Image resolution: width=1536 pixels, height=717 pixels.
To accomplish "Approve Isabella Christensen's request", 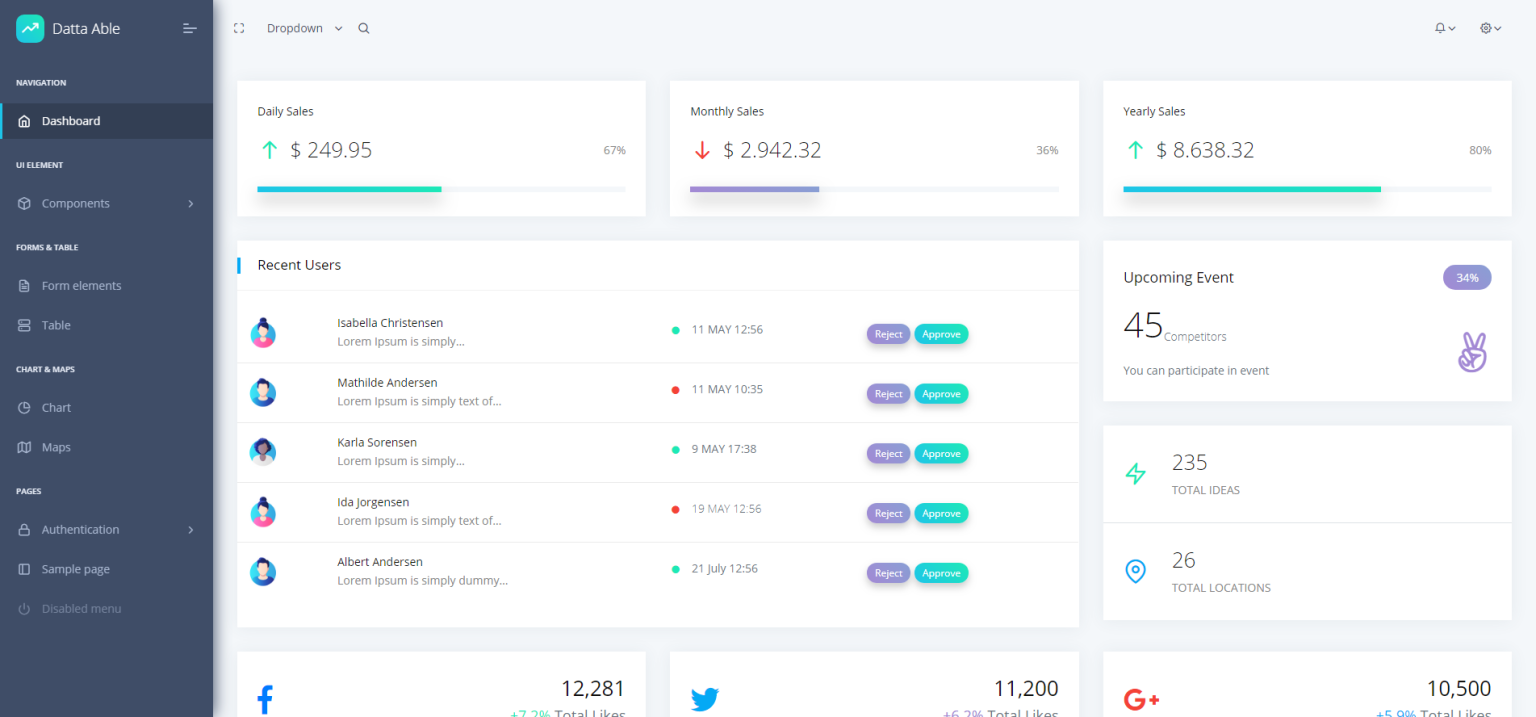I will [941, 333].
